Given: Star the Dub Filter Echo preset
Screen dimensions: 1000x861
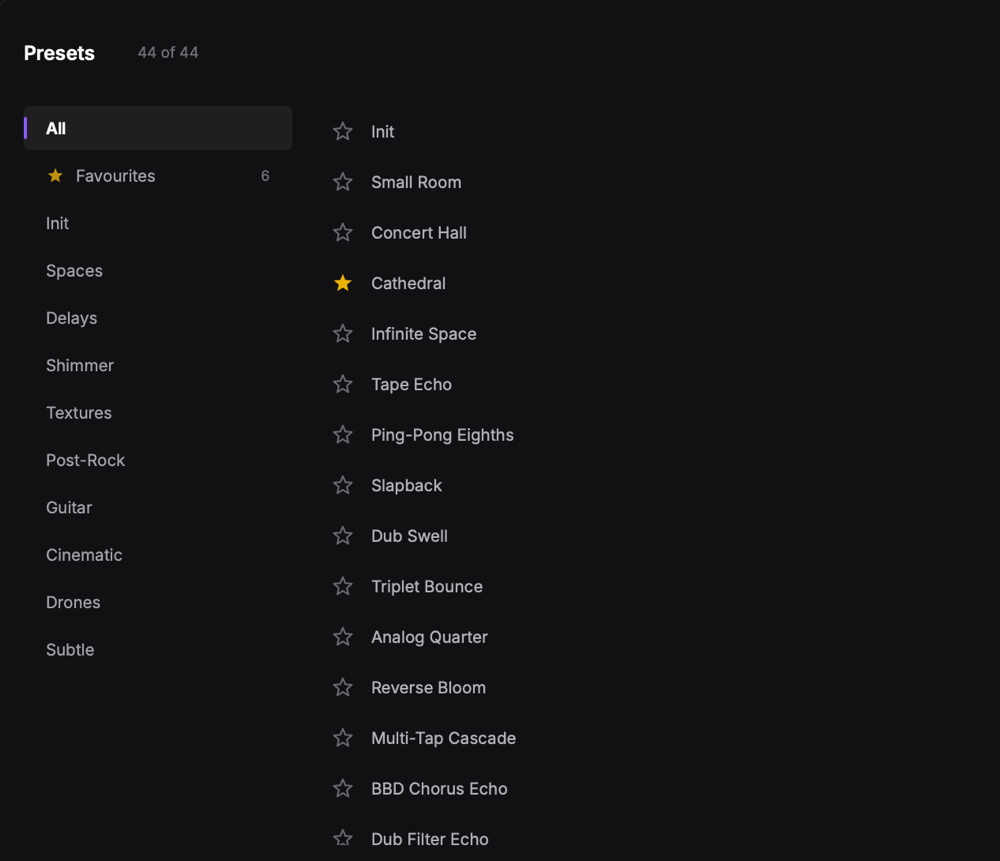Looking at the screenshot, I should point(342,839).
